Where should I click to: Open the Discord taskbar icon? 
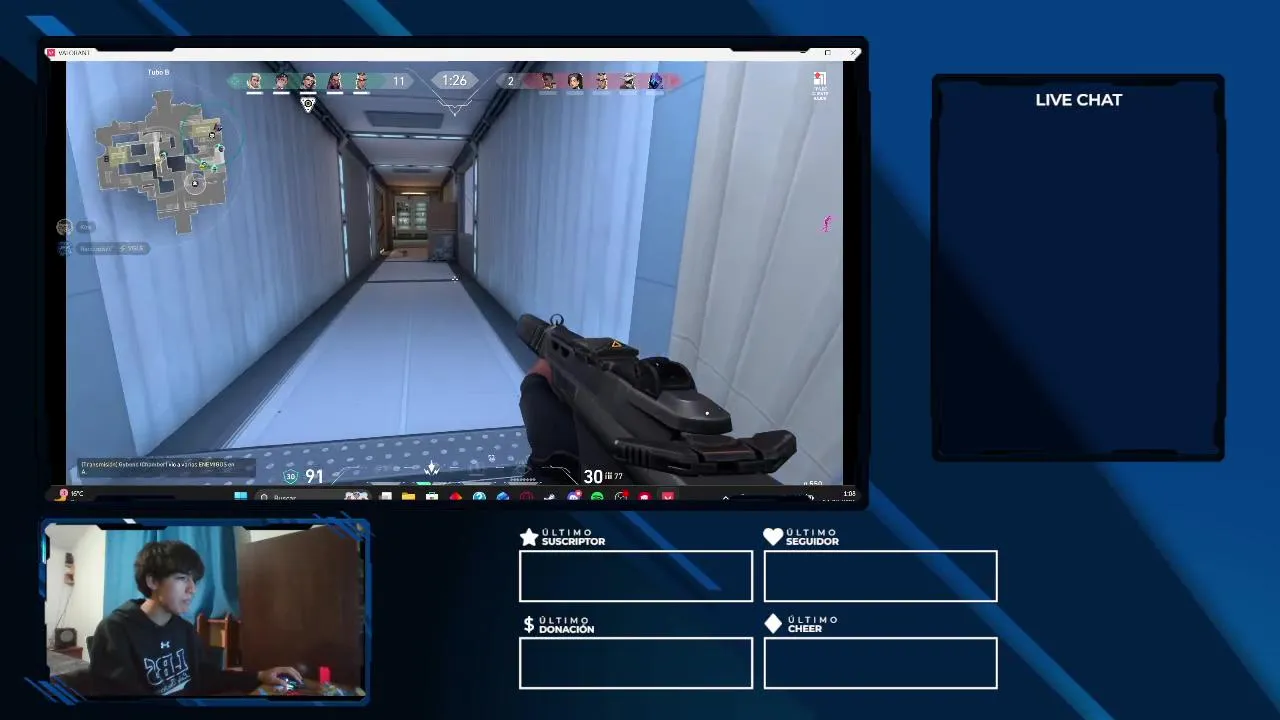click(x=574, y=496)
